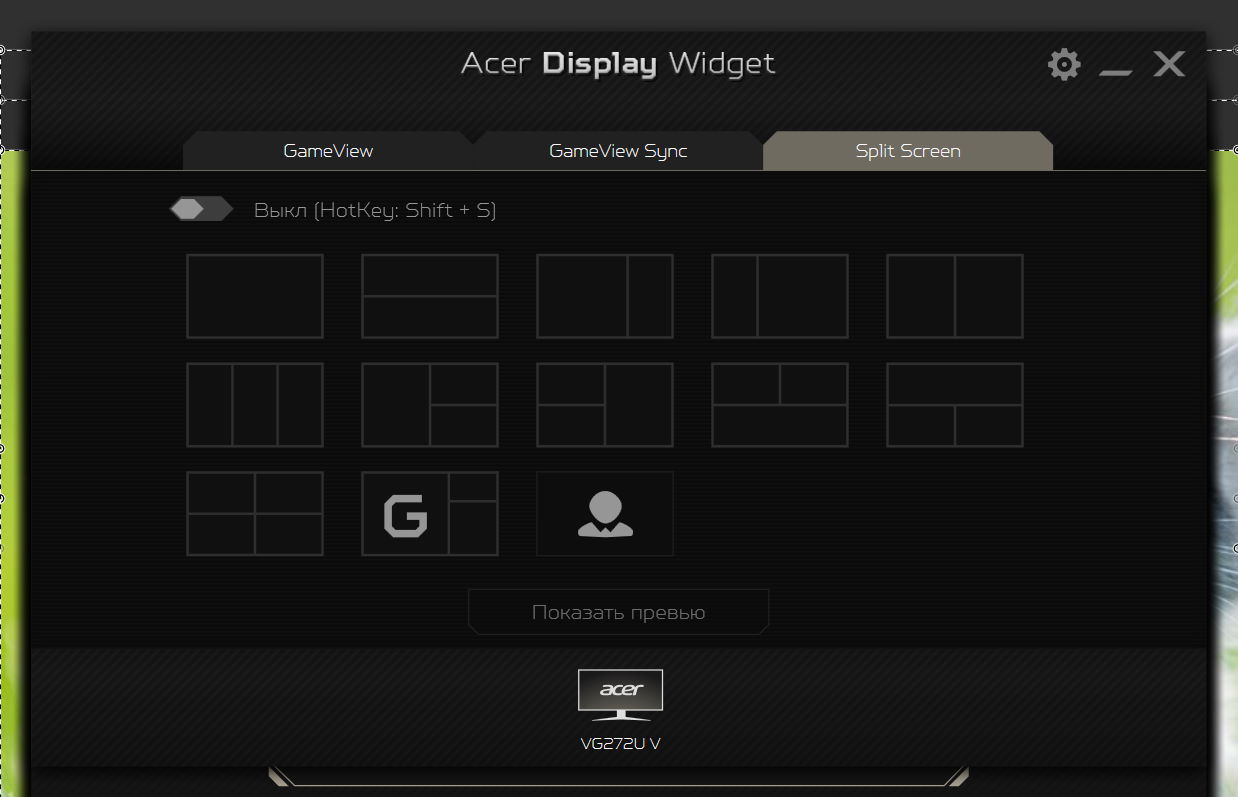Viewport: 1238px width, 797px height.
Task: Open settings with the gear icon
Action: tap(1064, 65)
